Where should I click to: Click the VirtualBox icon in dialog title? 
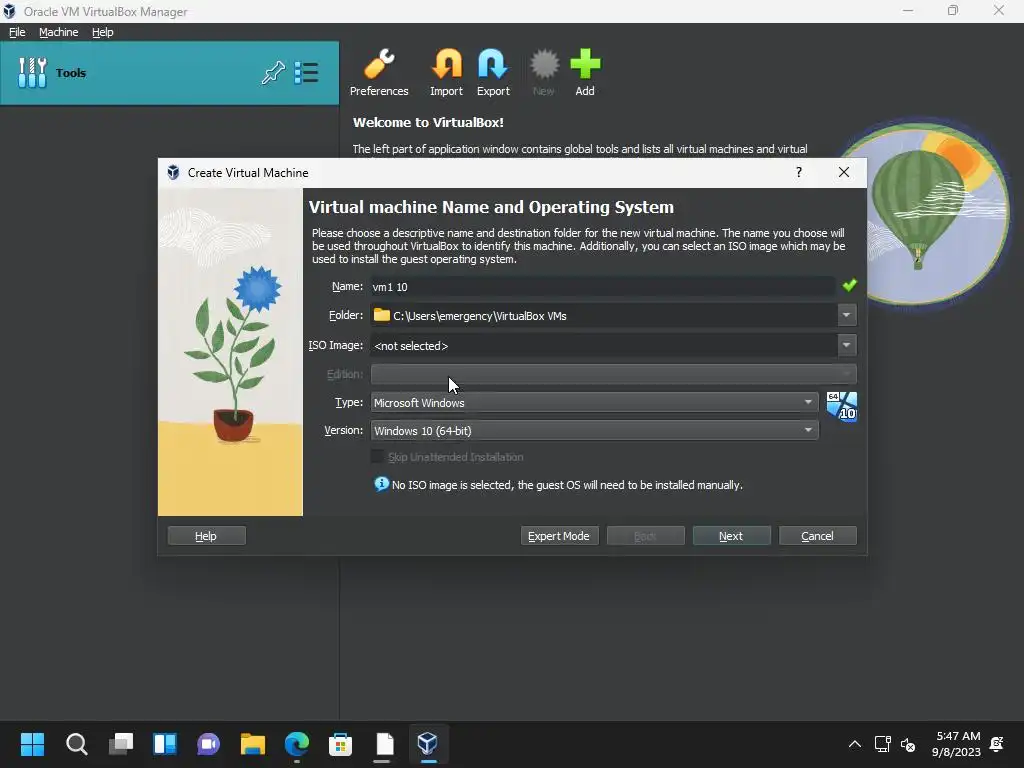click(173, 172)
